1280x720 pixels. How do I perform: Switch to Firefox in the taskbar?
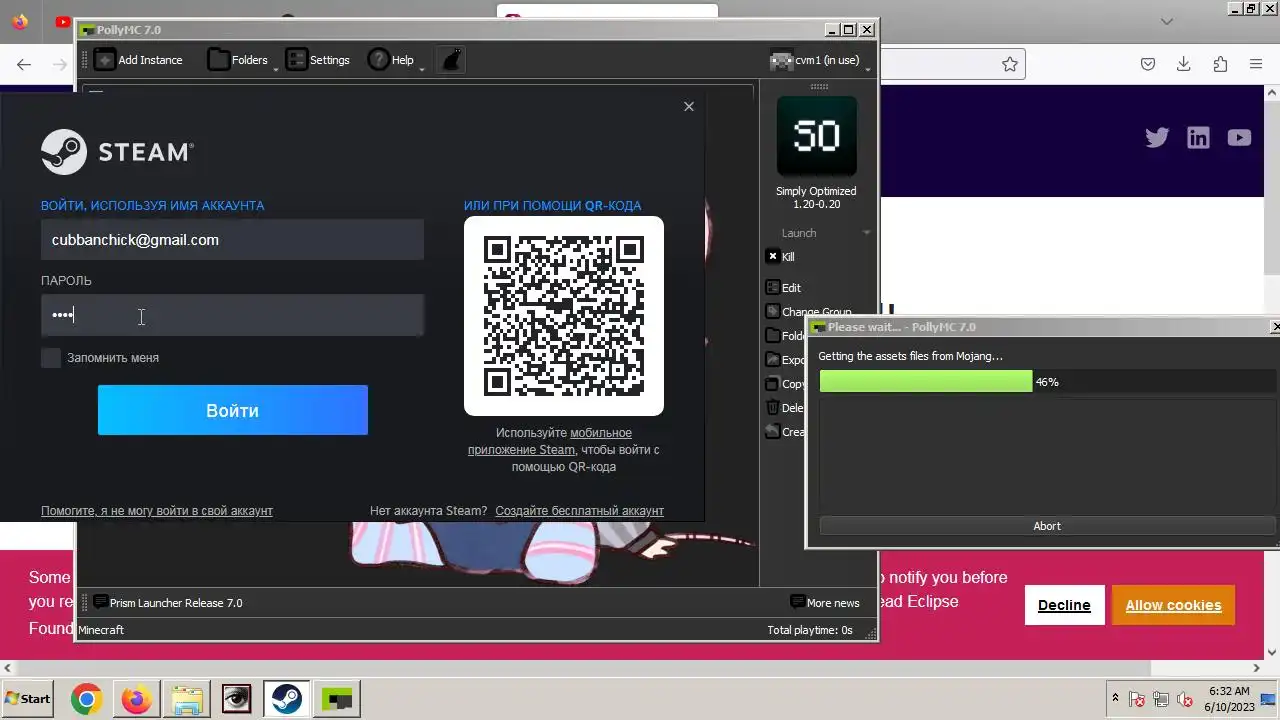pyautogui.click(x=137, y=699)
